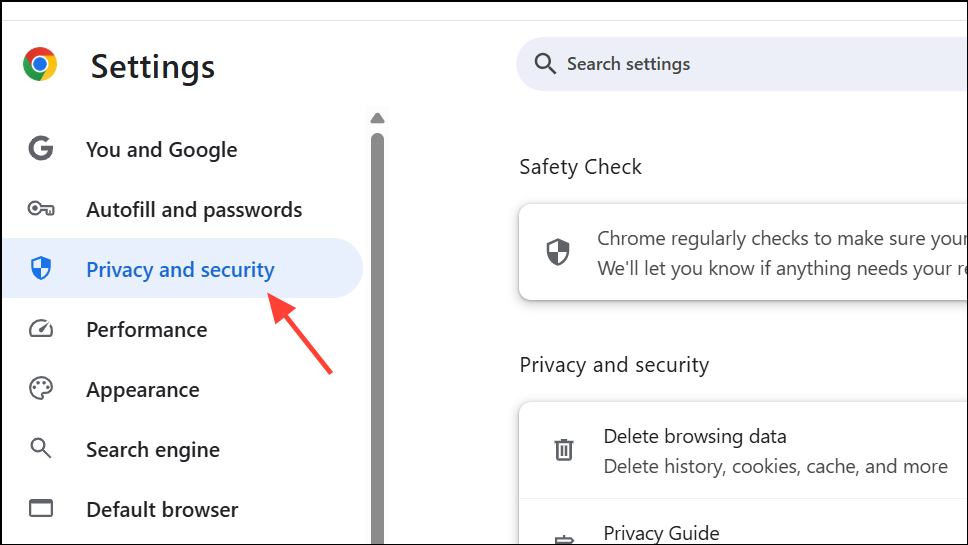Viewport: 968px width, 545px height.
Task: Click the Default browser window icon
Action: point(41,508)
